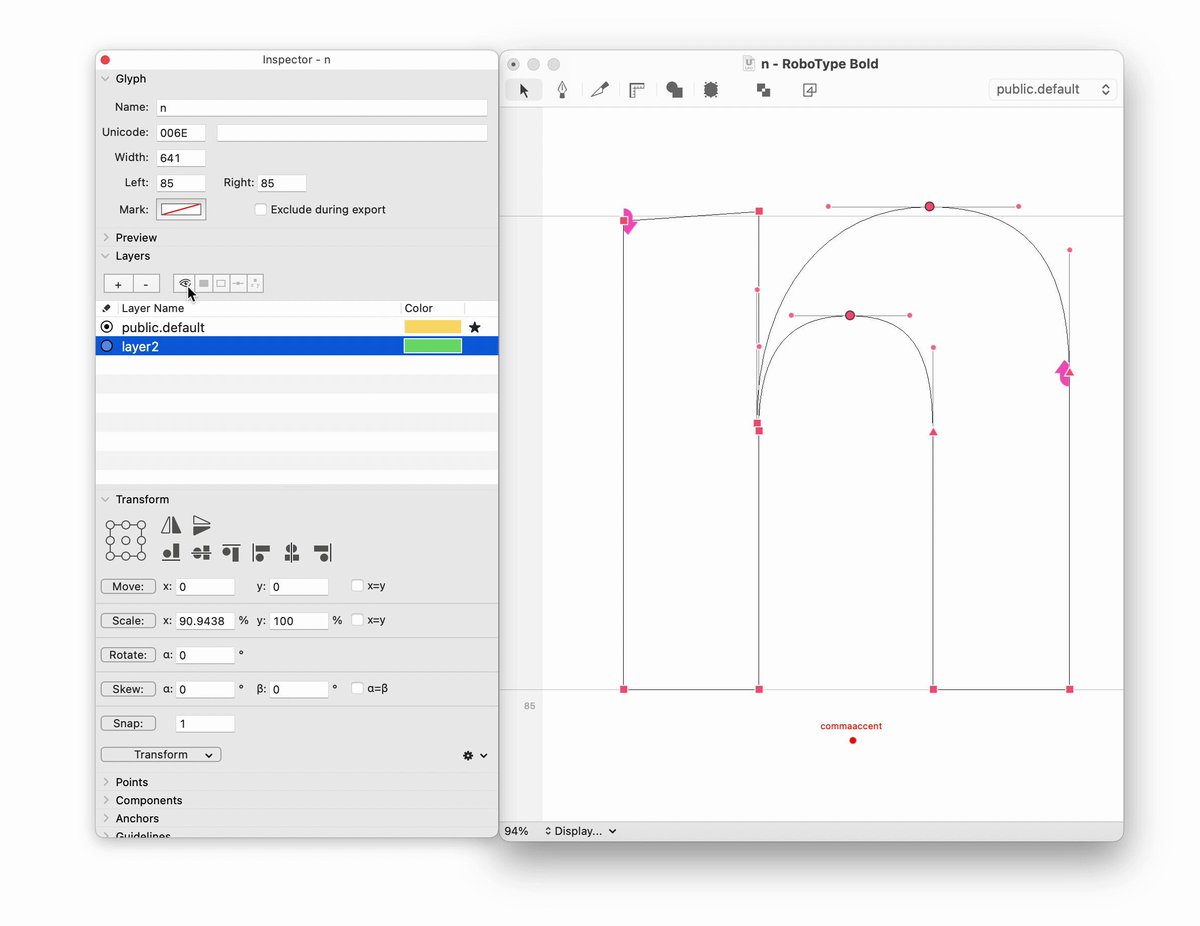Activate the measurement ruler tool

pos(636,90)
